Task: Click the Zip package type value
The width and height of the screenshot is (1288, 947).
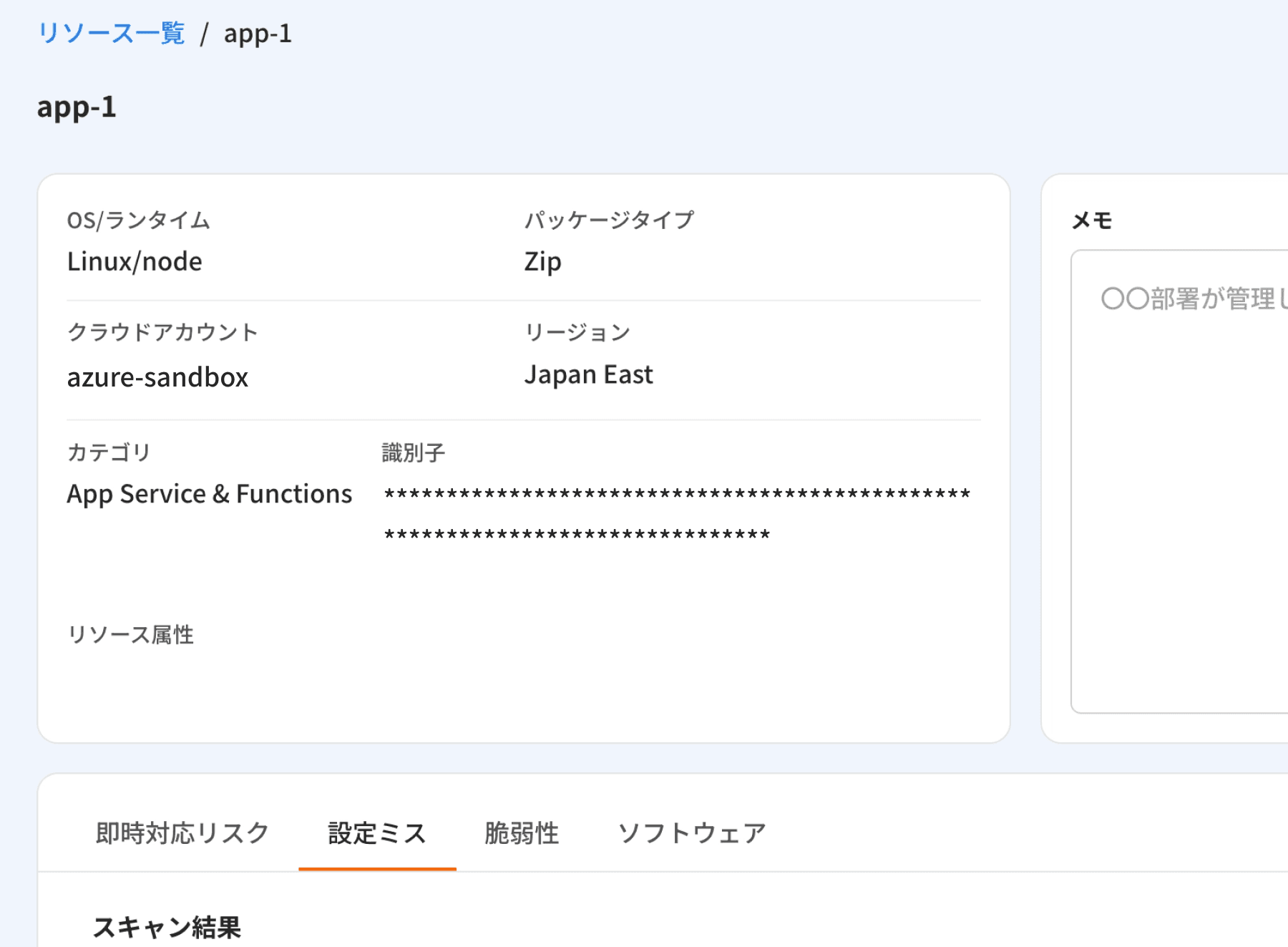Action: [x=542, y=261]
